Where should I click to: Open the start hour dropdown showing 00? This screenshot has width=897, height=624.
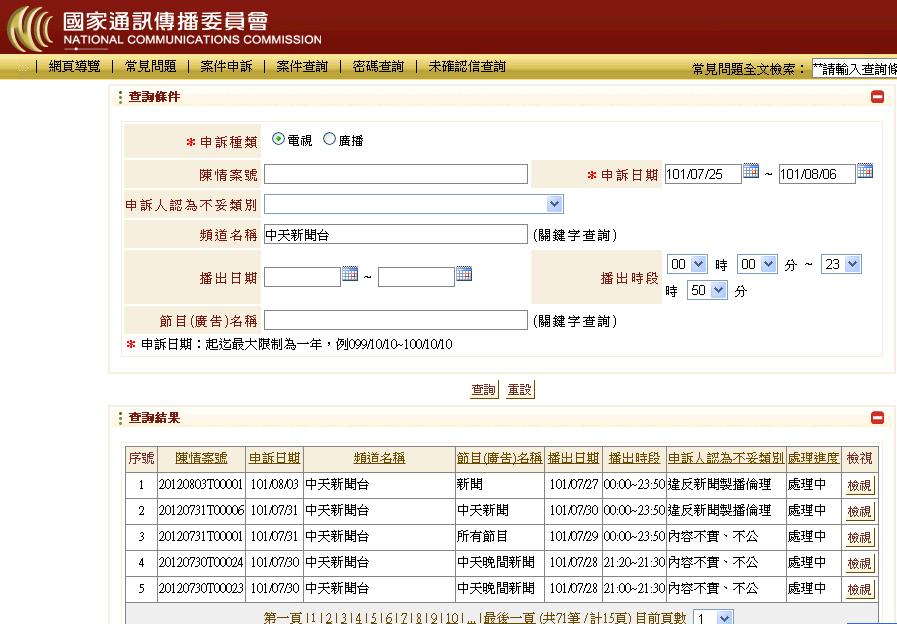(687, 264)
